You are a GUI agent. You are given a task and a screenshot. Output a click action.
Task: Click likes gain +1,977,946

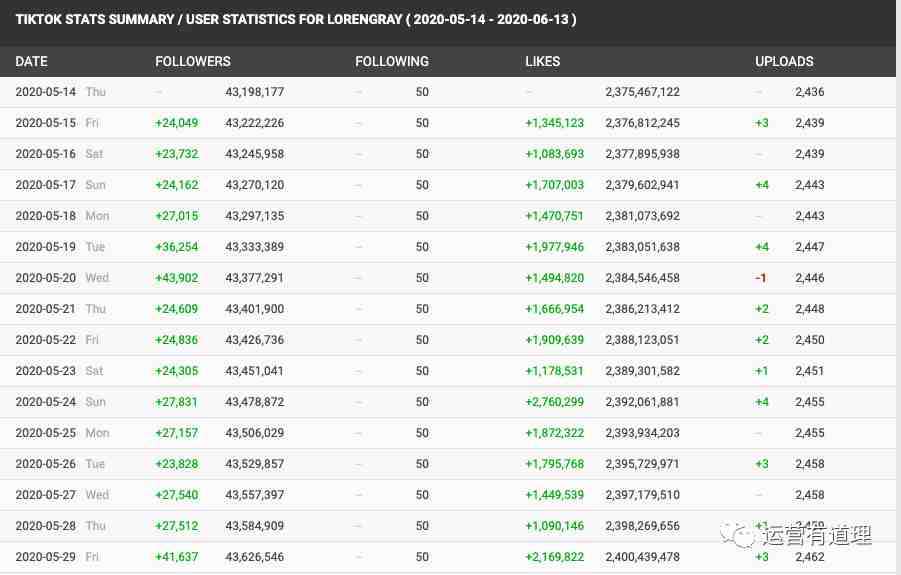[x=555, y=247]
